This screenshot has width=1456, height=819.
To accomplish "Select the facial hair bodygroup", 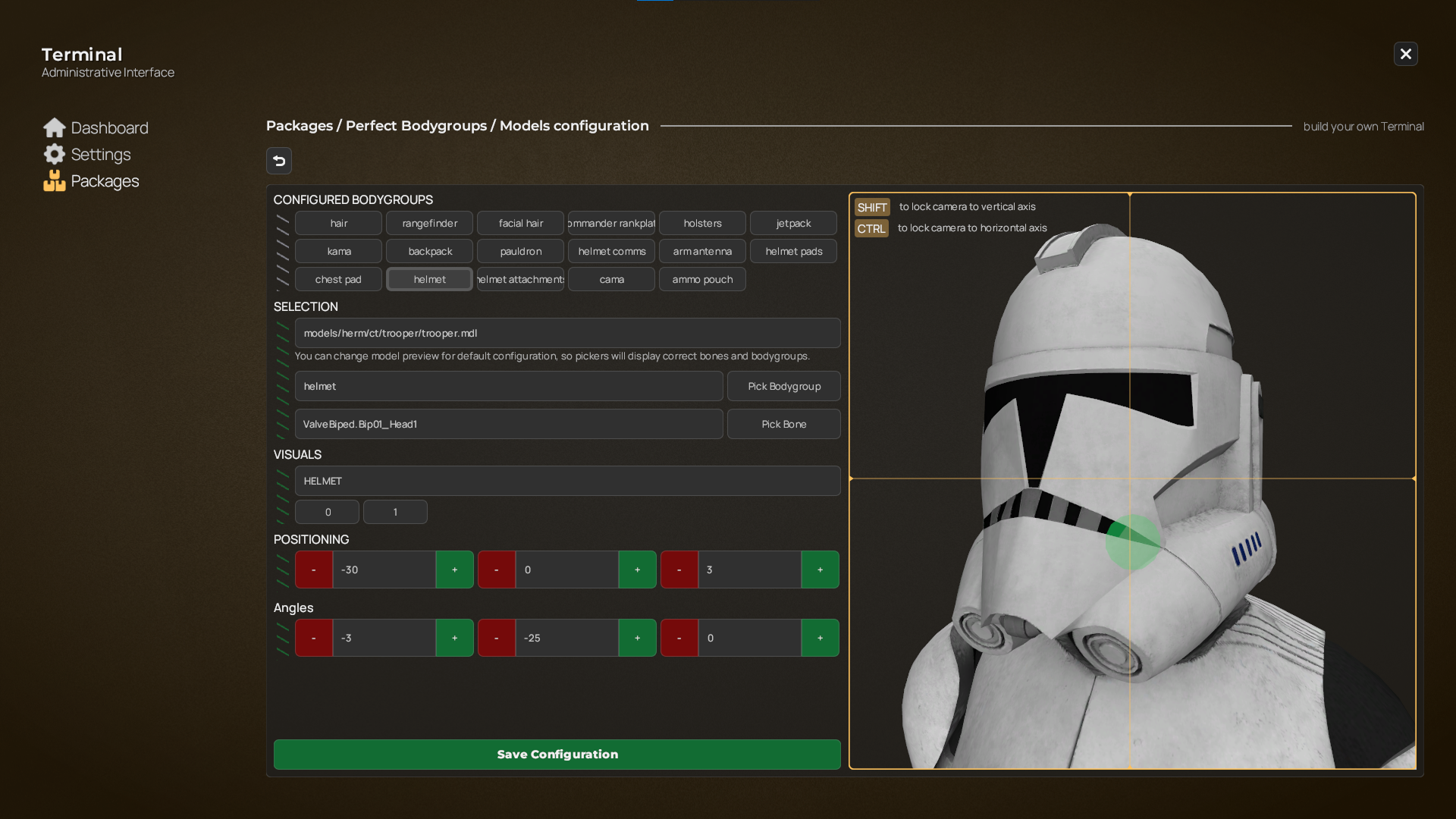I will click(x=520, y=223).
